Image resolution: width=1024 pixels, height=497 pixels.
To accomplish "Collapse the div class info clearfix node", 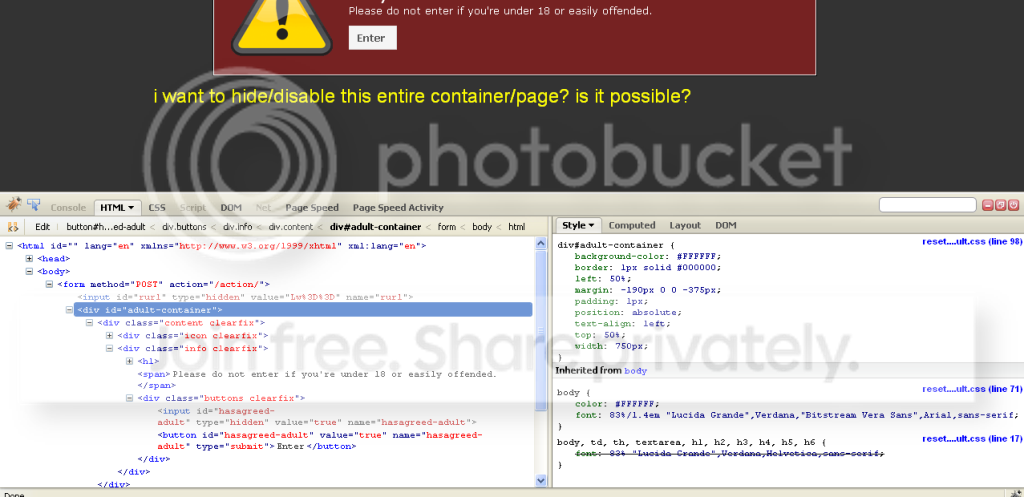I will [110, 348].
